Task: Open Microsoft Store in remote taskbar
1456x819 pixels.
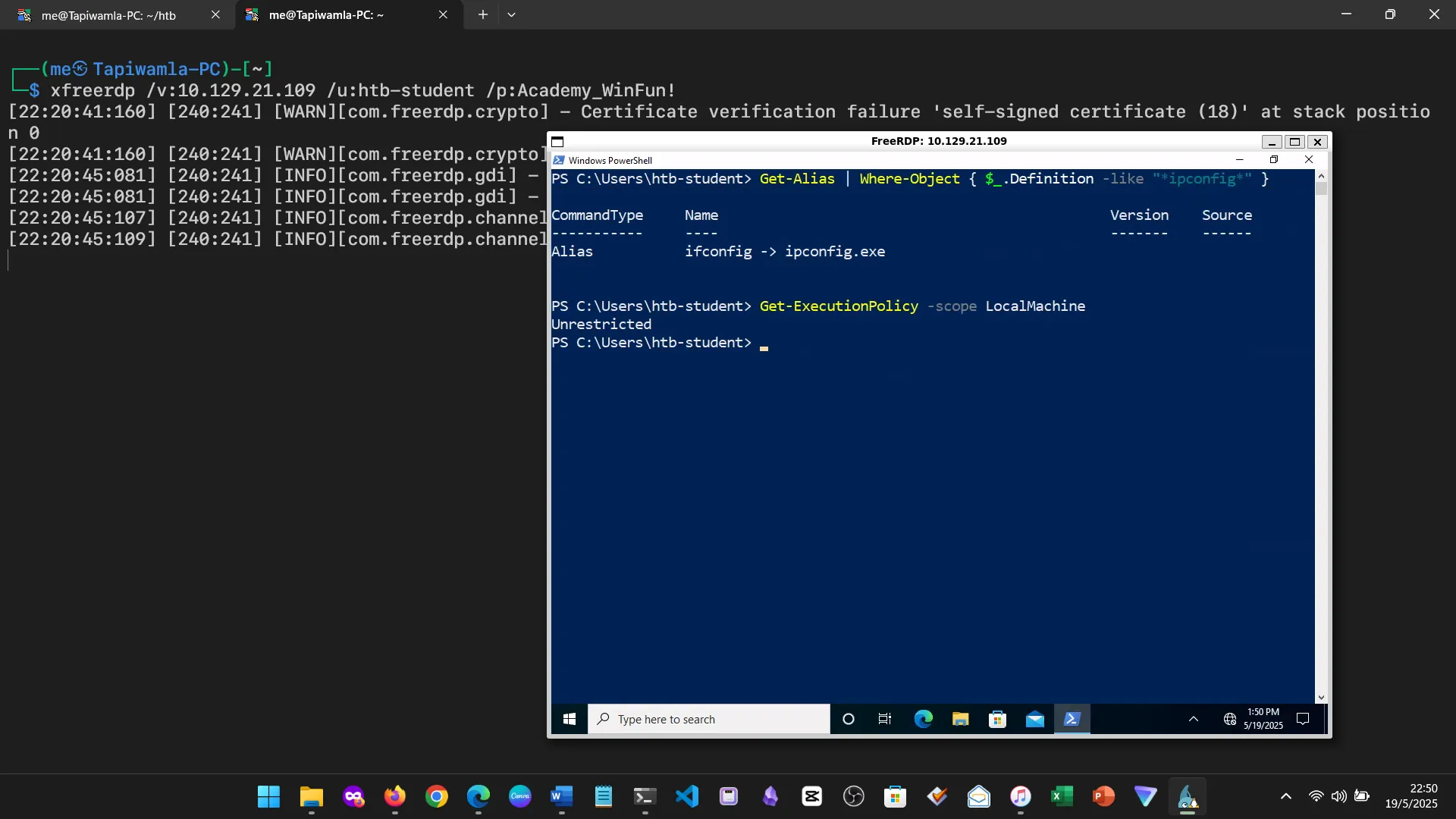Action: pyautogui.click(x=997, y=719)
